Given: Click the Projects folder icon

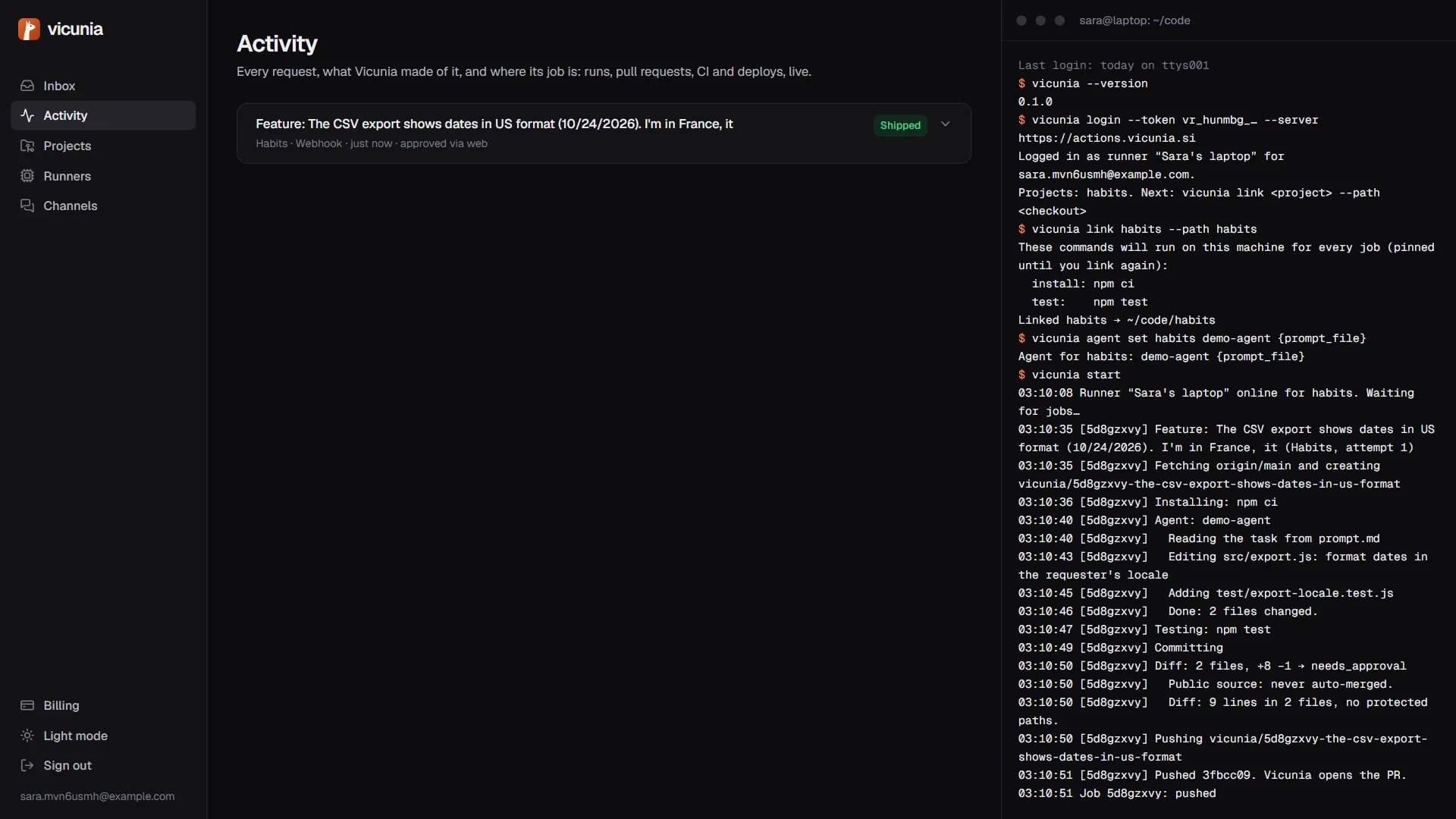Looking at the screenshot, I should pos(27,146).
